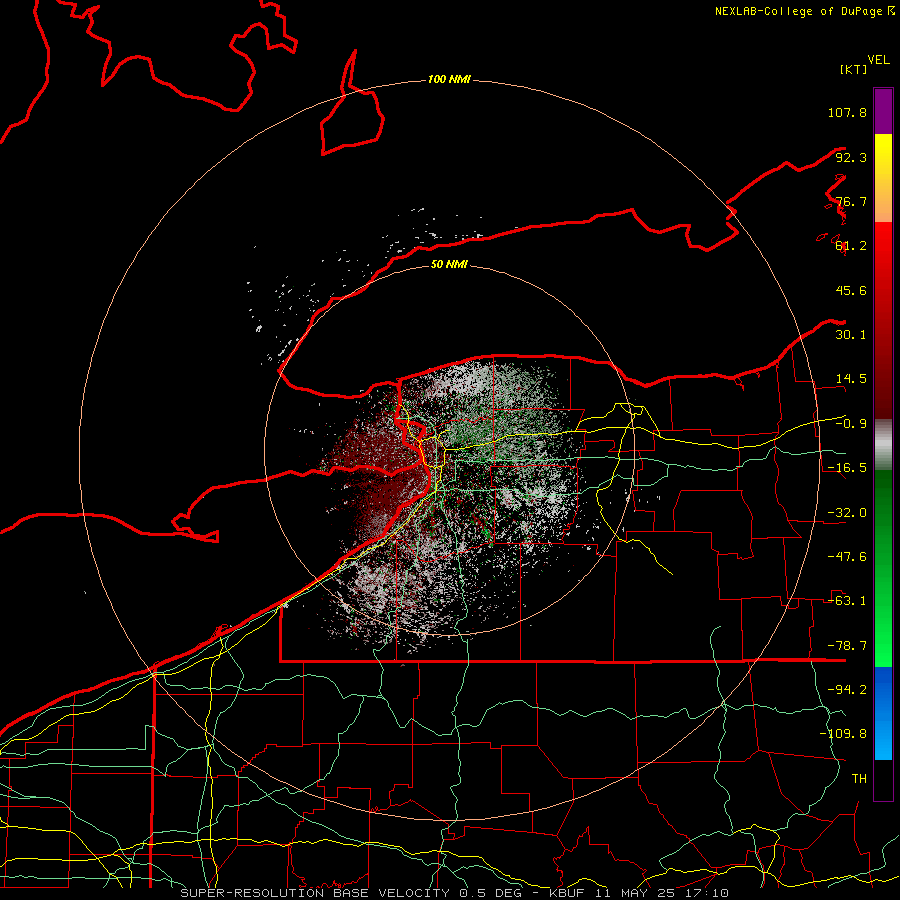Click the 61.2 legend value
Image resolution: width=900 pixels, height=900 pixels.
pyautogui.click(x=851, y=246)
